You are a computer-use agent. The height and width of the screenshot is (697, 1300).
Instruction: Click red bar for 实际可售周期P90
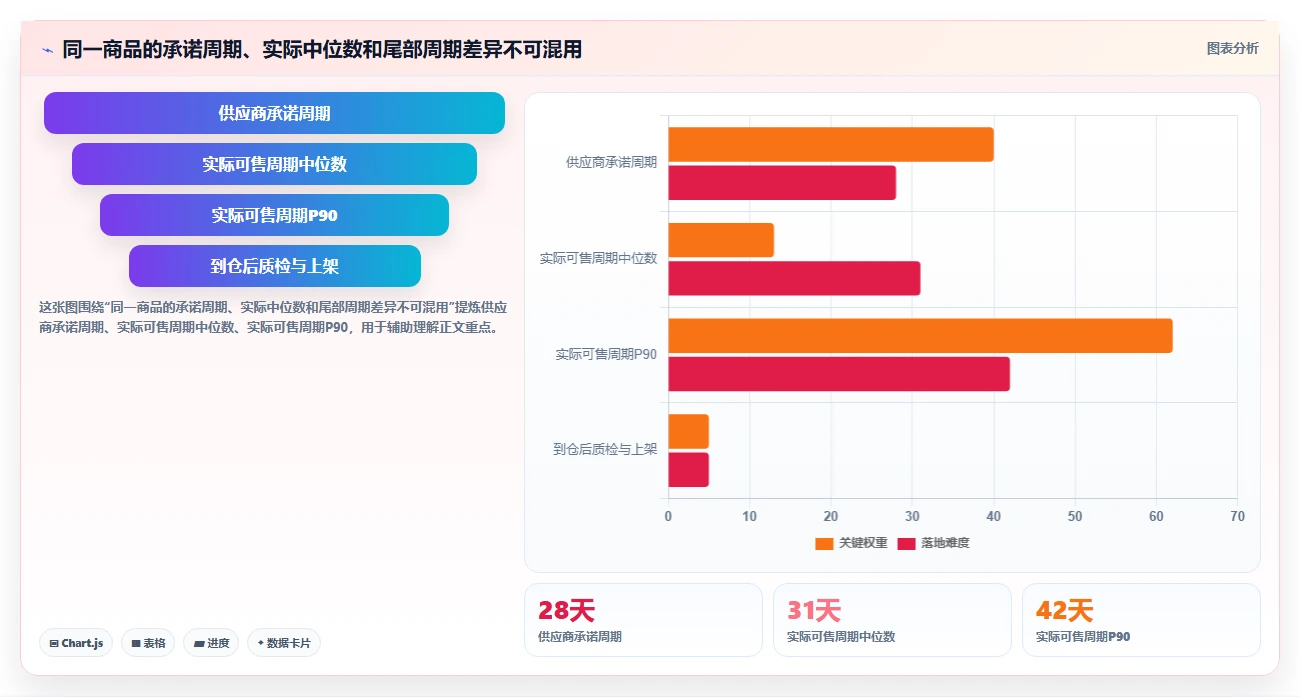839,374
